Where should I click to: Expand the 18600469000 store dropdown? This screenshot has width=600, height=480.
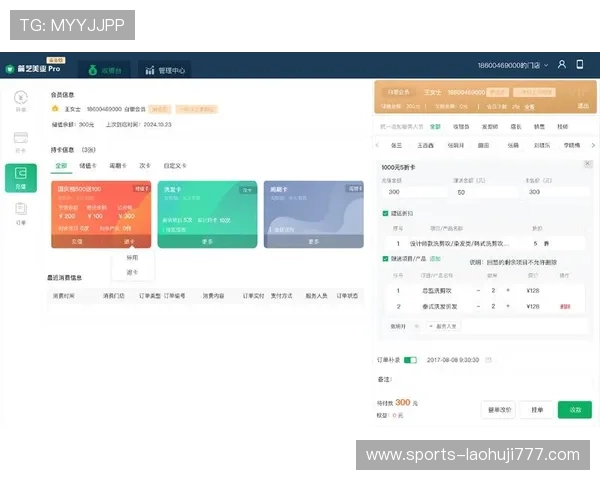pyautogui.click(x=513, y=65)
